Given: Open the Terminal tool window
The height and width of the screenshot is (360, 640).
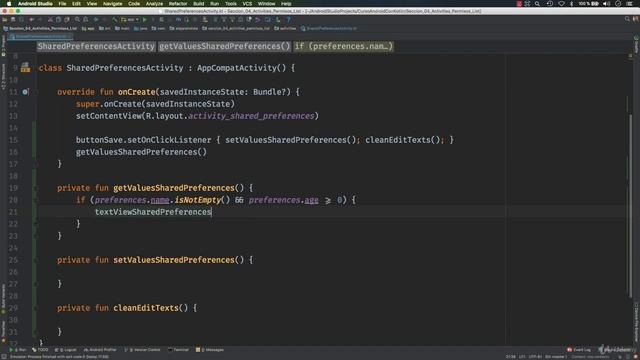Looking at the screenshot, I should [x=178, y=350].
